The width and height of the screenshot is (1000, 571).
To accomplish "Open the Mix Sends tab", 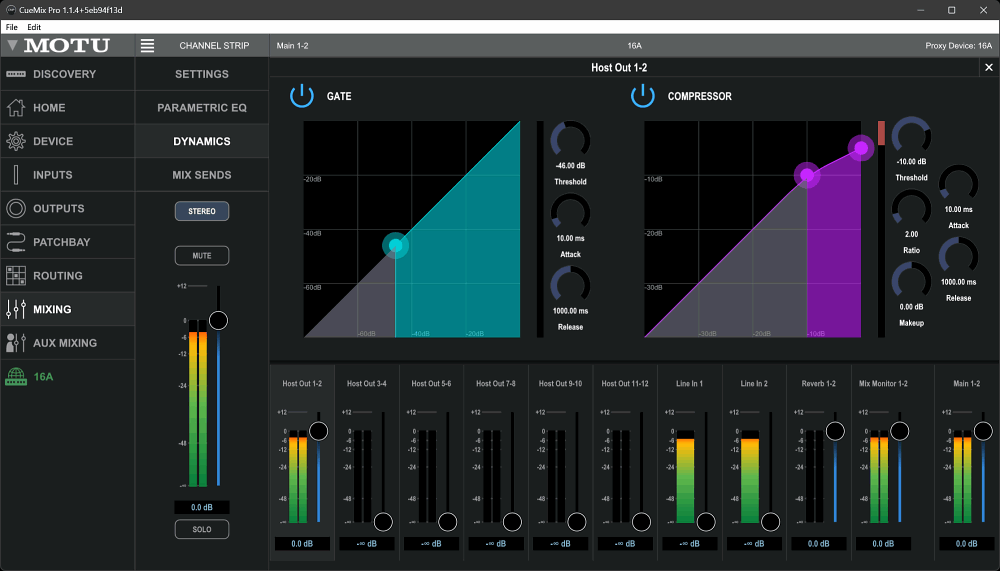I will point(202,175).
